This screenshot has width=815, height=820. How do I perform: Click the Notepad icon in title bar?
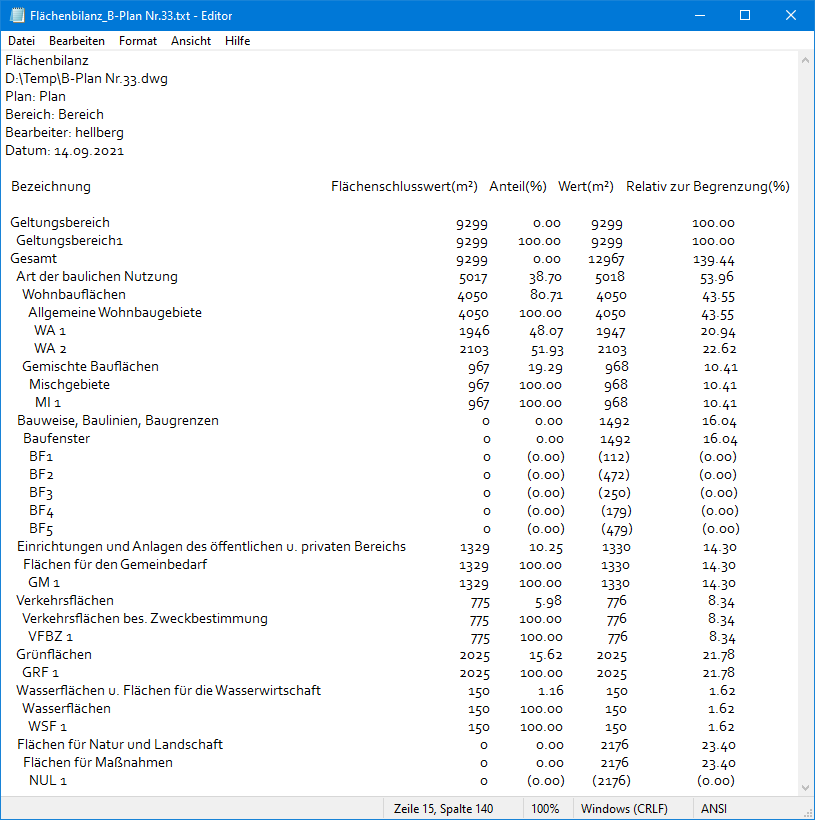(x=16, y=15)
